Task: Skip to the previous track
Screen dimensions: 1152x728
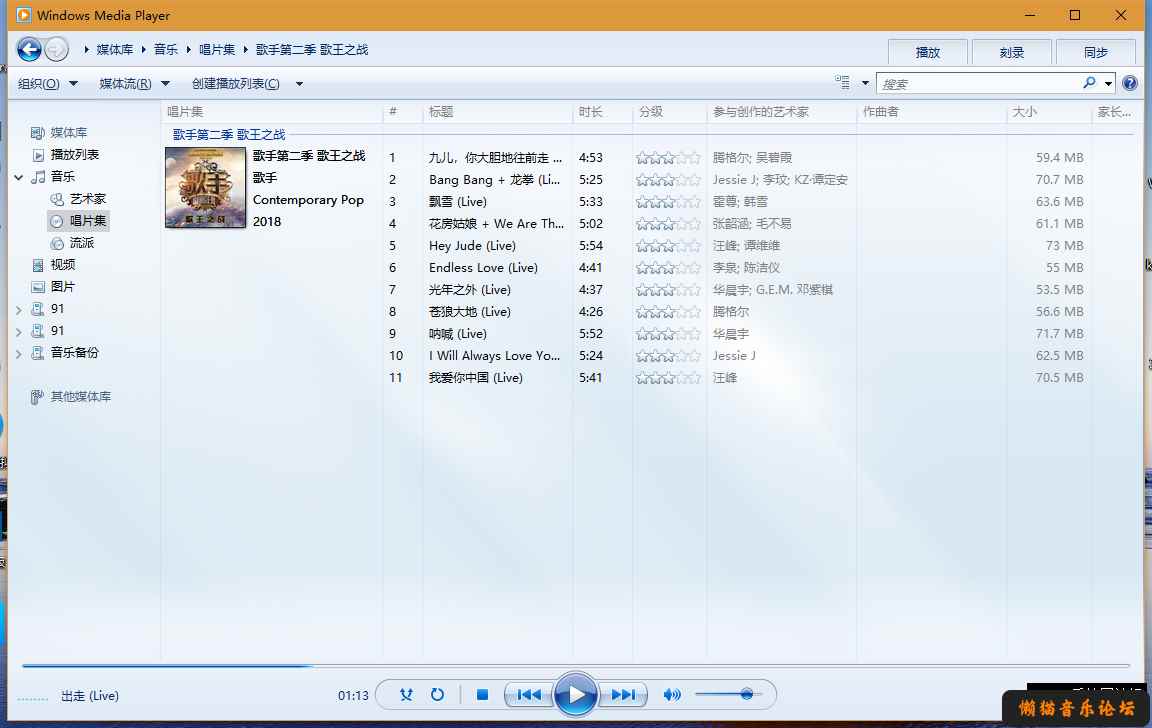Action: [529, 695]
